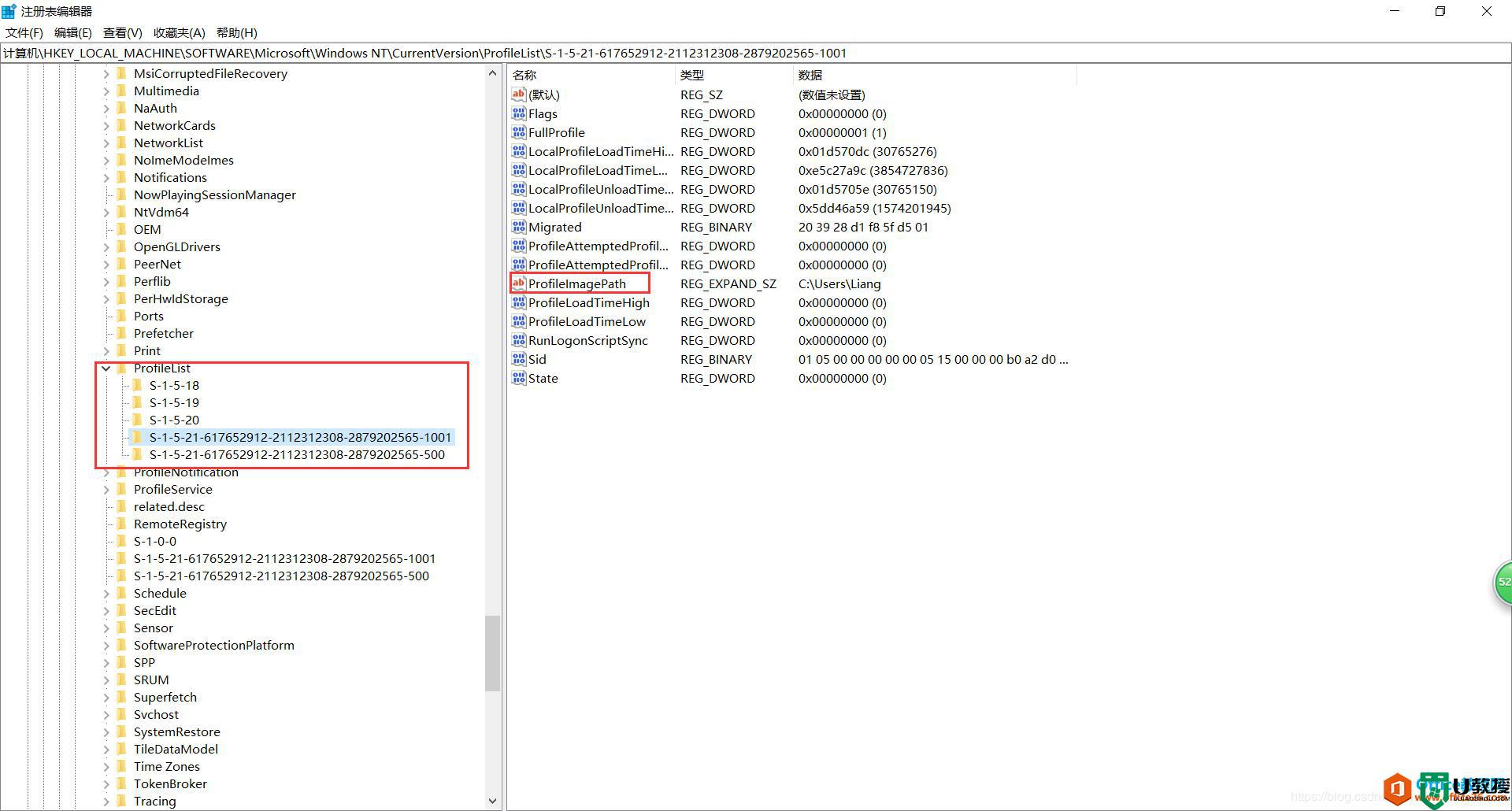Open the 文件(F) menu

click(x=24, y=32)
